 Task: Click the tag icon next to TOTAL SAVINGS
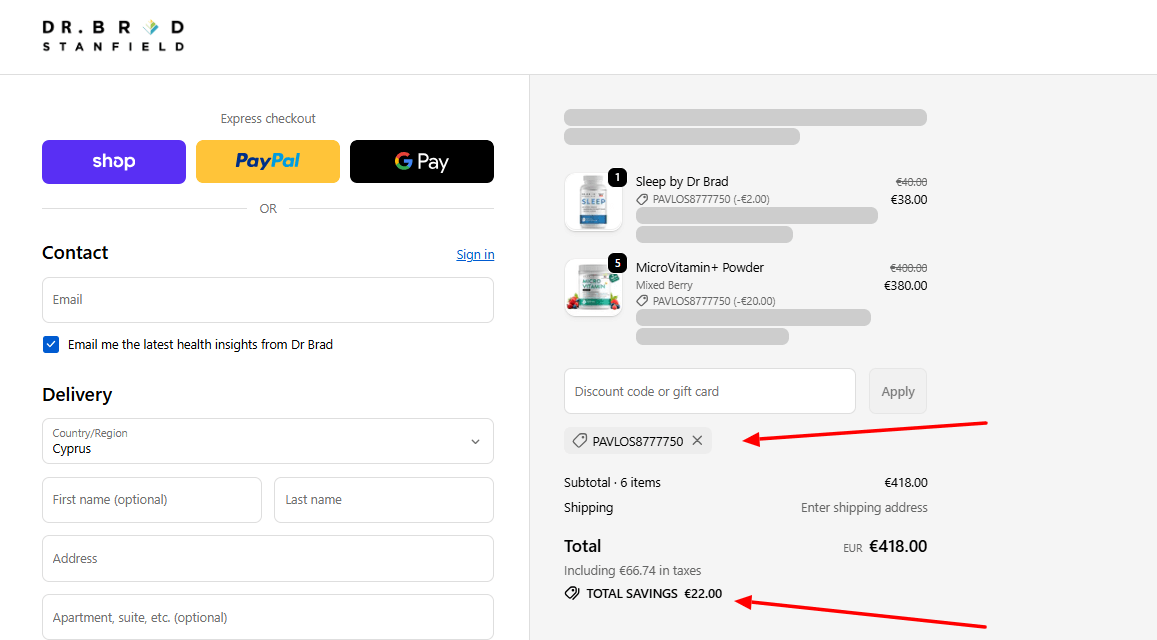(x=571, y=593)
